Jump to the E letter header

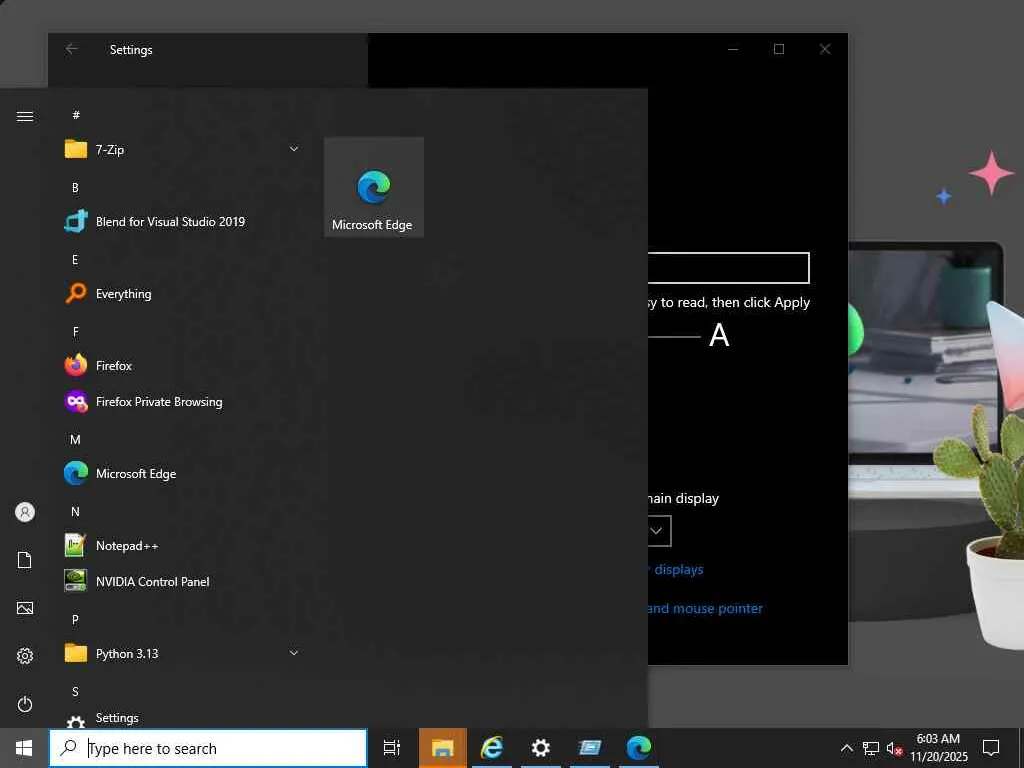tap(75, 260)
